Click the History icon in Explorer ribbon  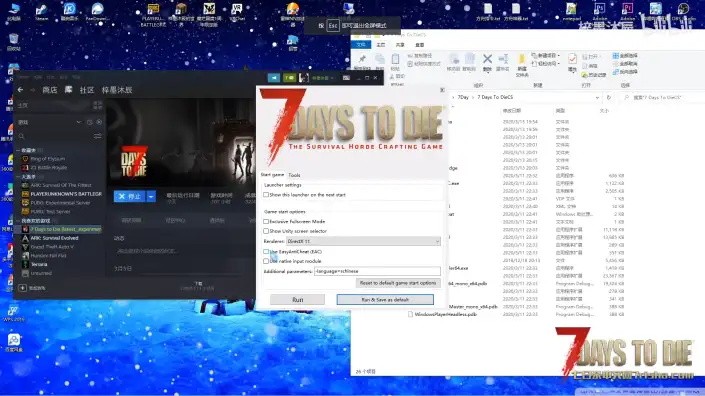click(593, 75)
